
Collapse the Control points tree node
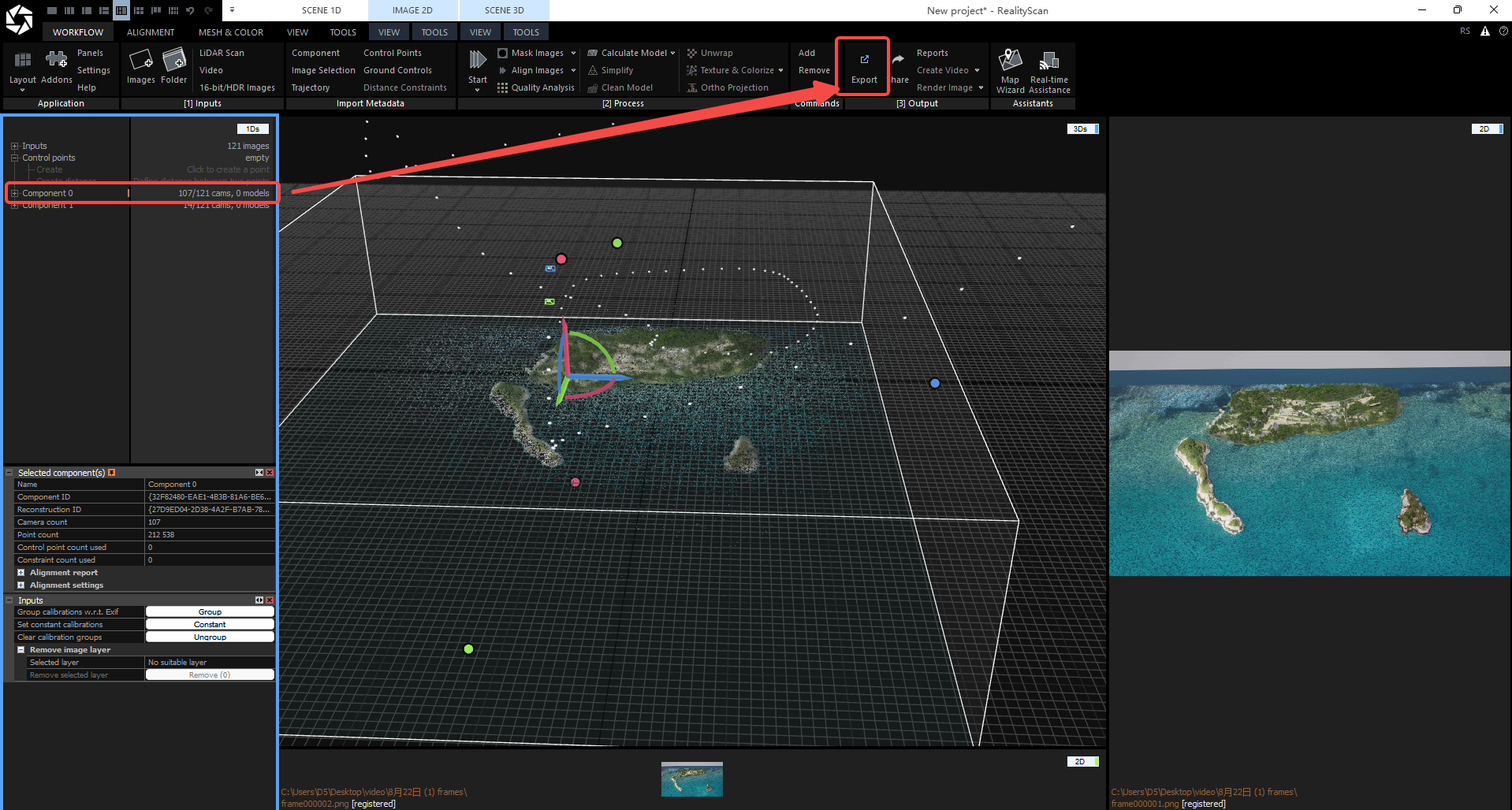point(14,158)
